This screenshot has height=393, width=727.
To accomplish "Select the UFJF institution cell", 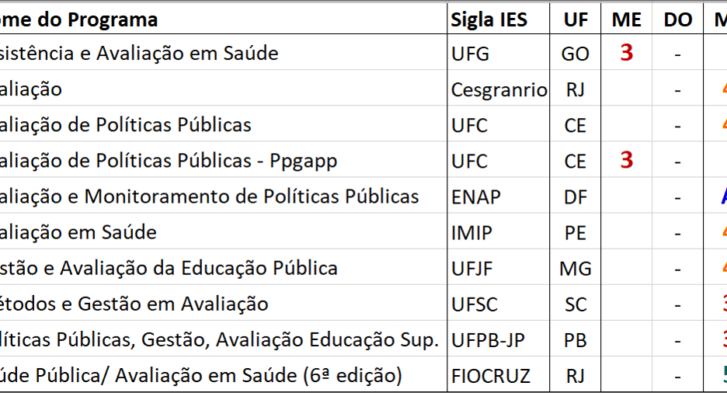I will 498,268.
